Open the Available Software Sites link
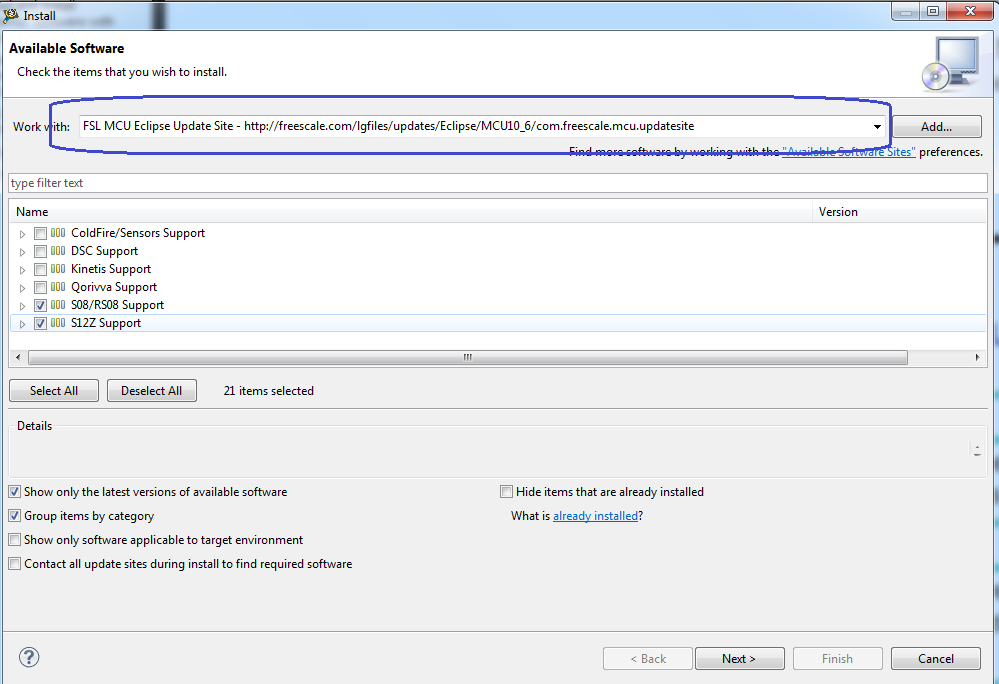999x684 pixels. tap(849, 152)
